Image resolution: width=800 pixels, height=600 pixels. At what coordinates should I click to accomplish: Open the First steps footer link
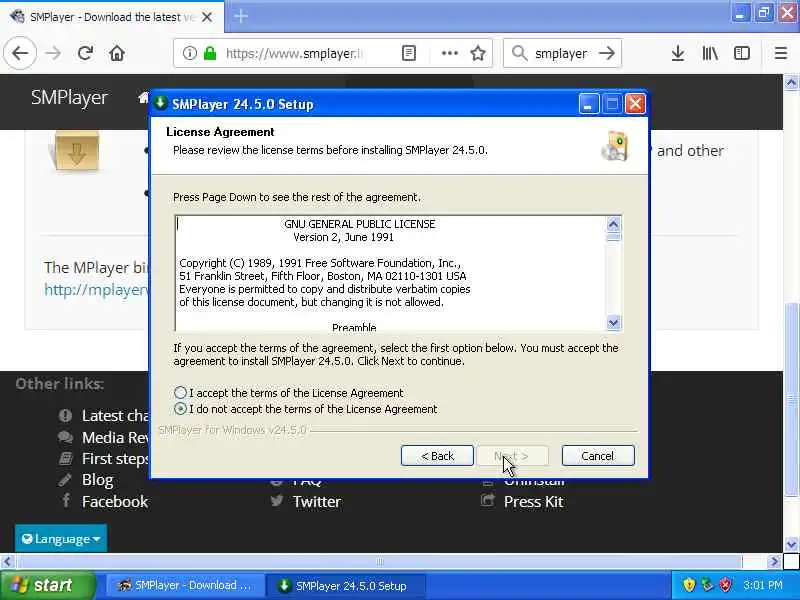[115, 459]
